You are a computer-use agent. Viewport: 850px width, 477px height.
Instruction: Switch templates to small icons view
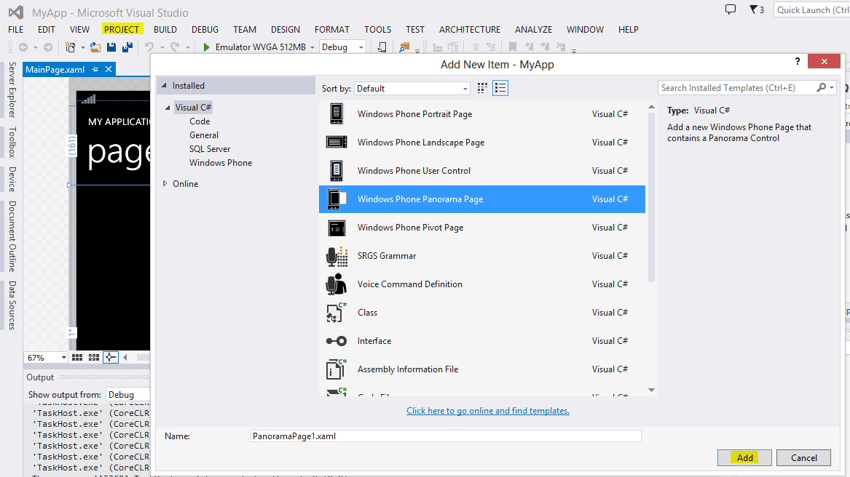[482, 89]
